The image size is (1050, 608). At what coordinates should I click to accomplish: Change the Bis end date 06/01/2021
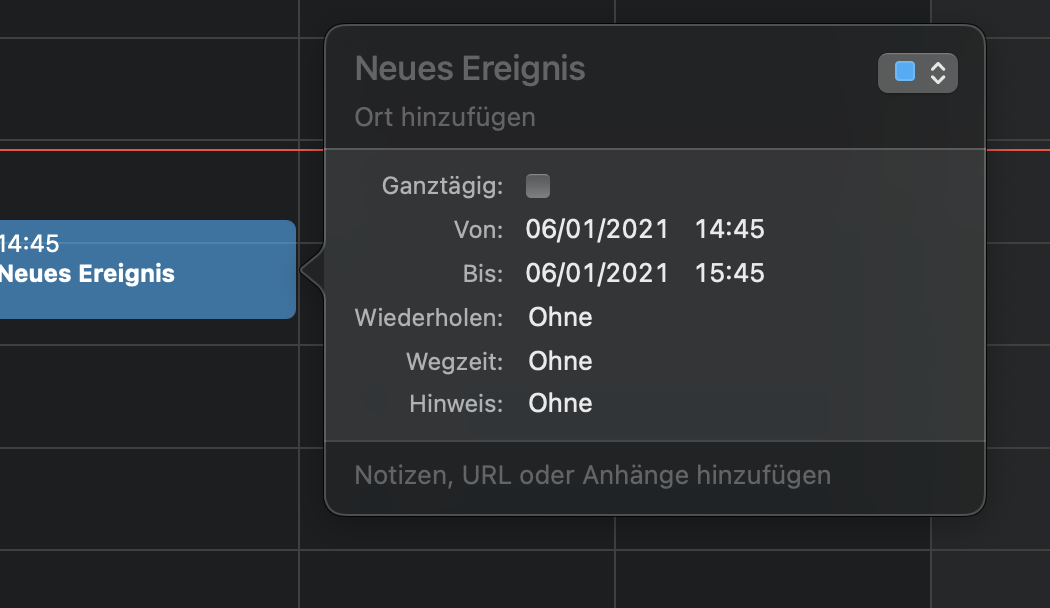click(x=597, y=273)
